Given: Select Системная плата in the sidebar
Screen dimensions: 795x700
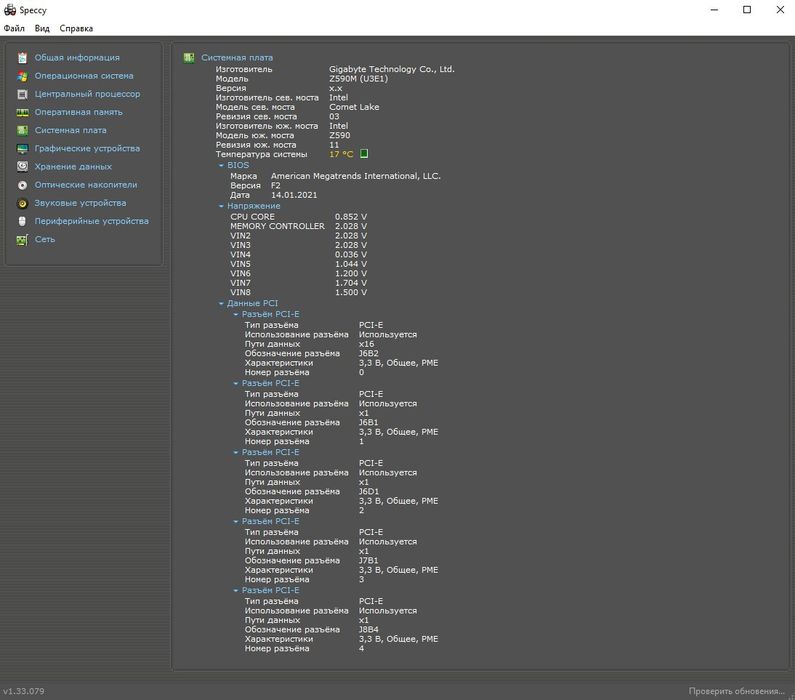Looking at the screenshot, I should [x=70, y=130].
